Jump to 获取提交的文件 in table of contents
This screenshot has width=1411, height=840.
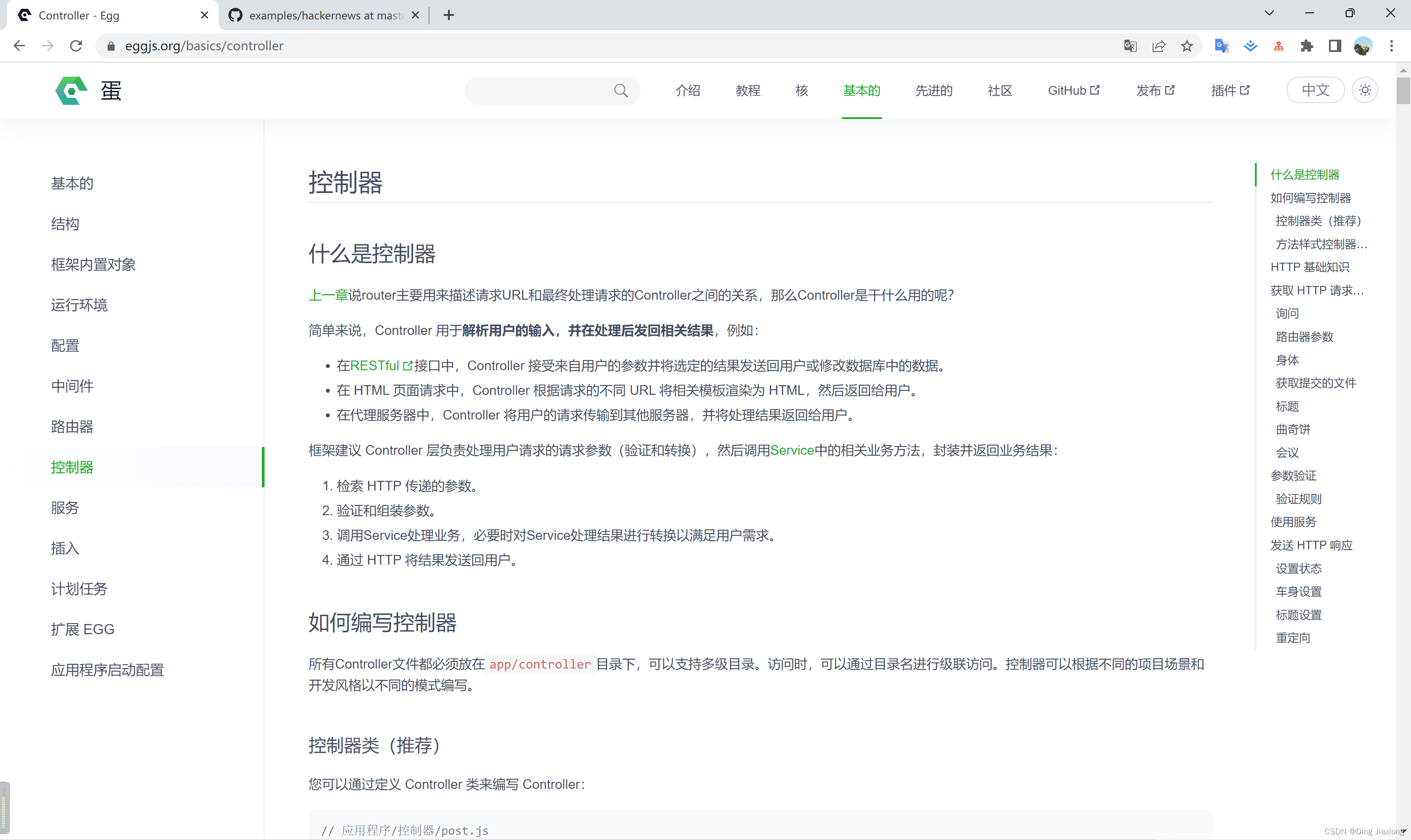[1315, 383]
